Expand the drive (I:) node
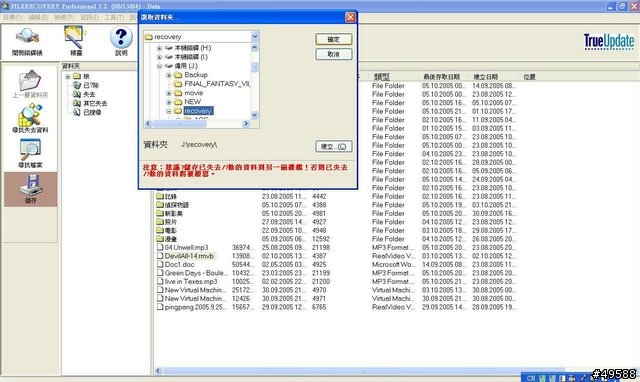Image resolution: width=640 pixels, height=382 pixels. (x=159, y=57)
